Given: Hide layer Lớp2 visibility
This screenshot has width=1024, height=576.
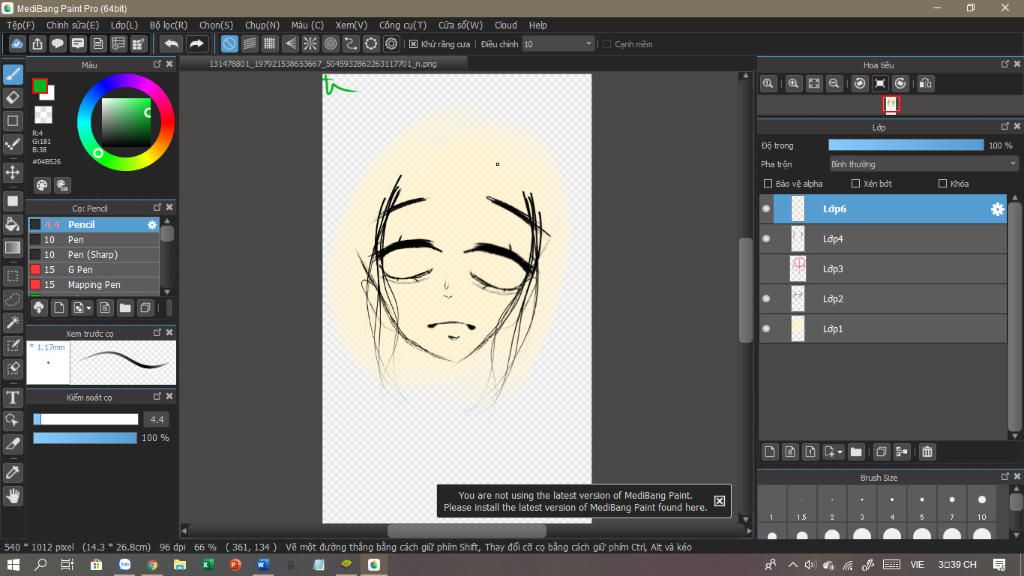Looking at the screenshot, I should [766, 299].
